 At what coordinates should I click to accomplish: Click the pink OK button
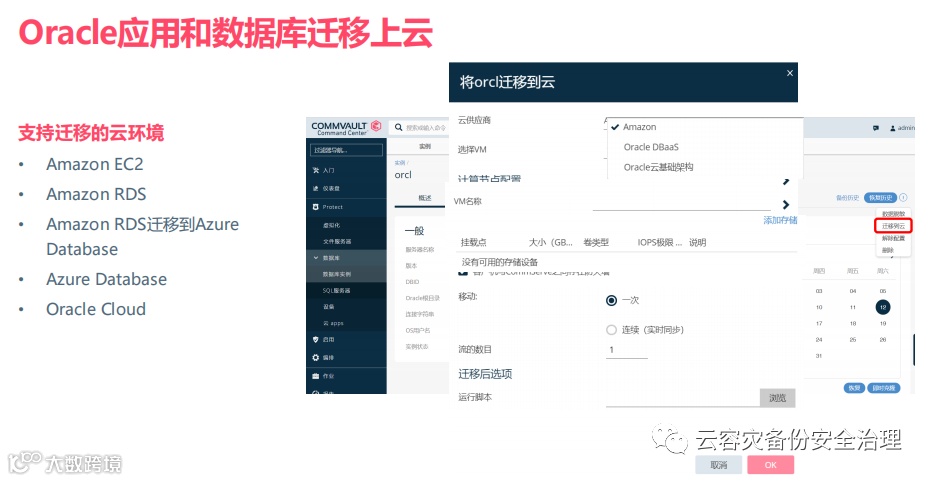click(771, 465)
